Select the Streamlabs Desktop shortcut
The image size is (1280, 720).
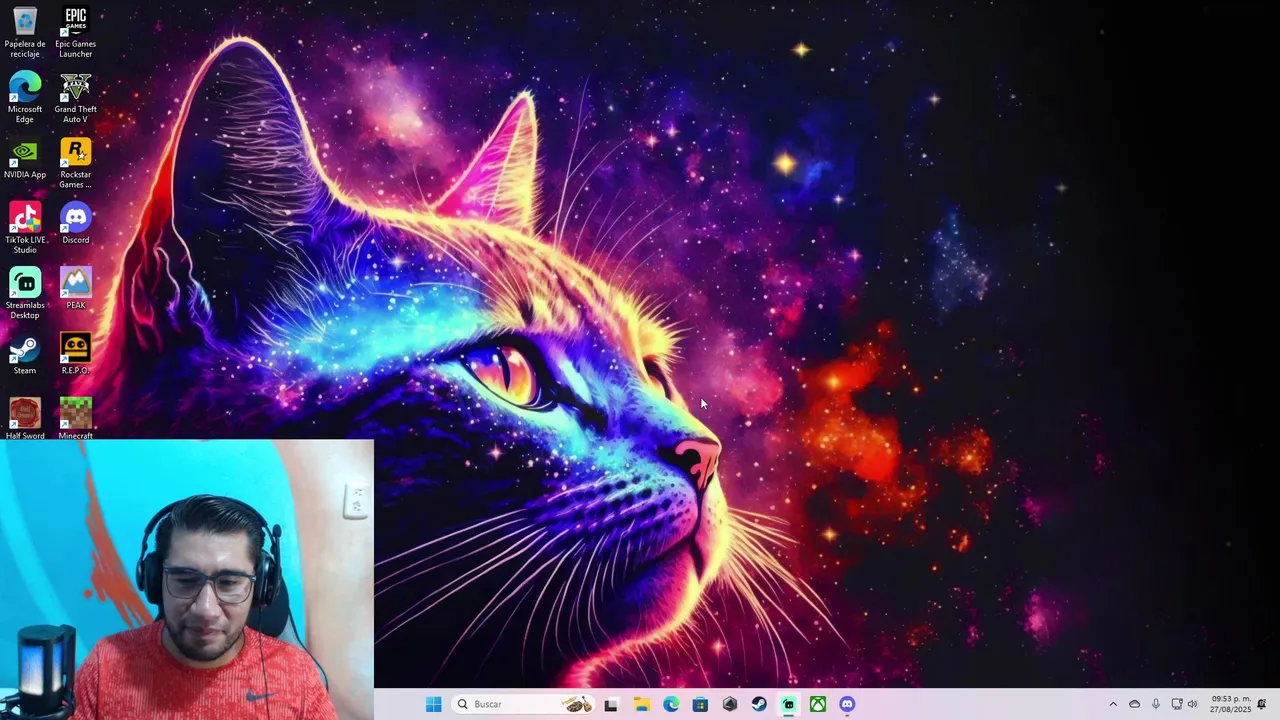pyautogui.click(x=25, y=293)
